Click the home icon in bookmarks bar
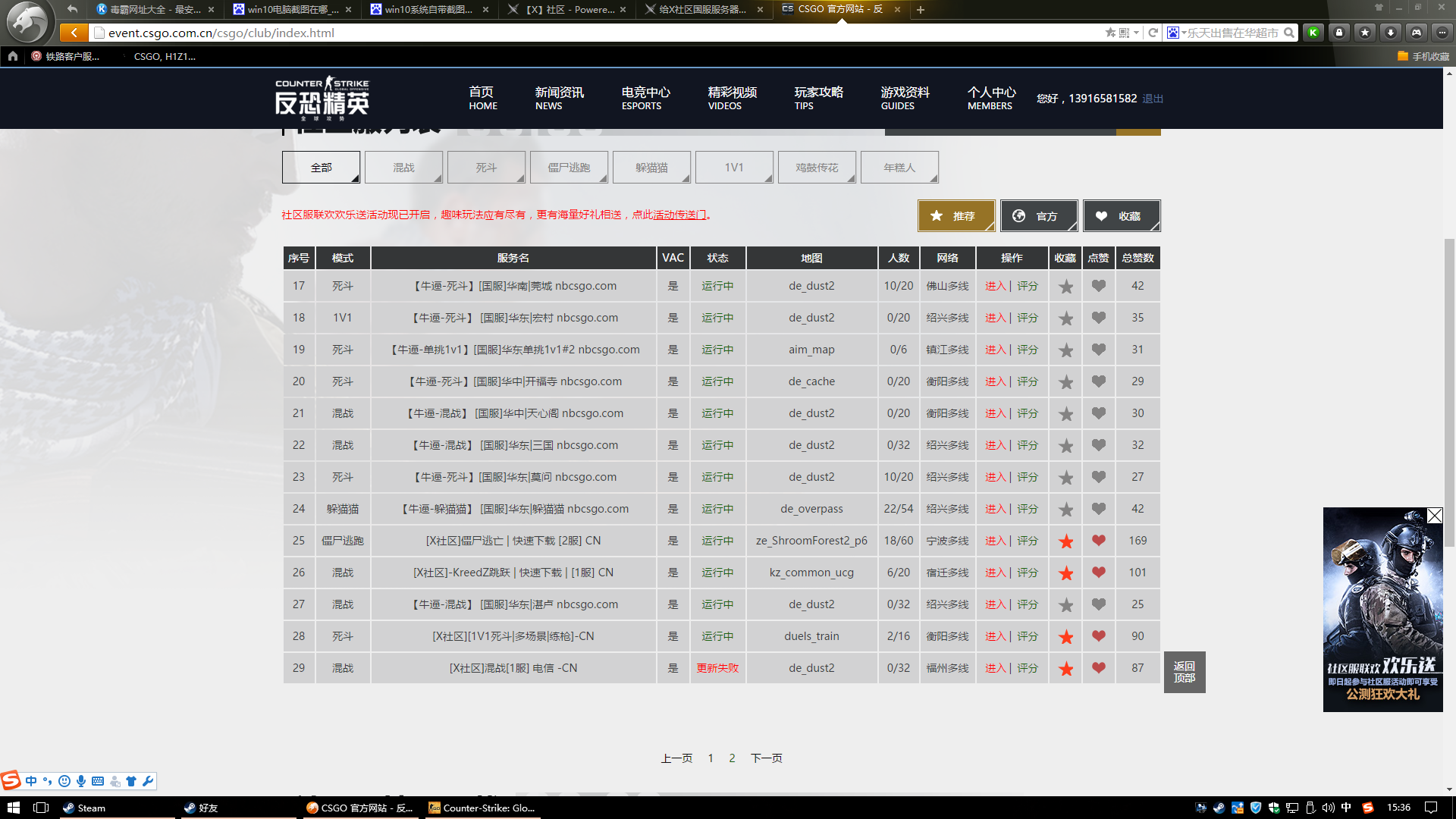1456x819 pixels. coord(13,56)
